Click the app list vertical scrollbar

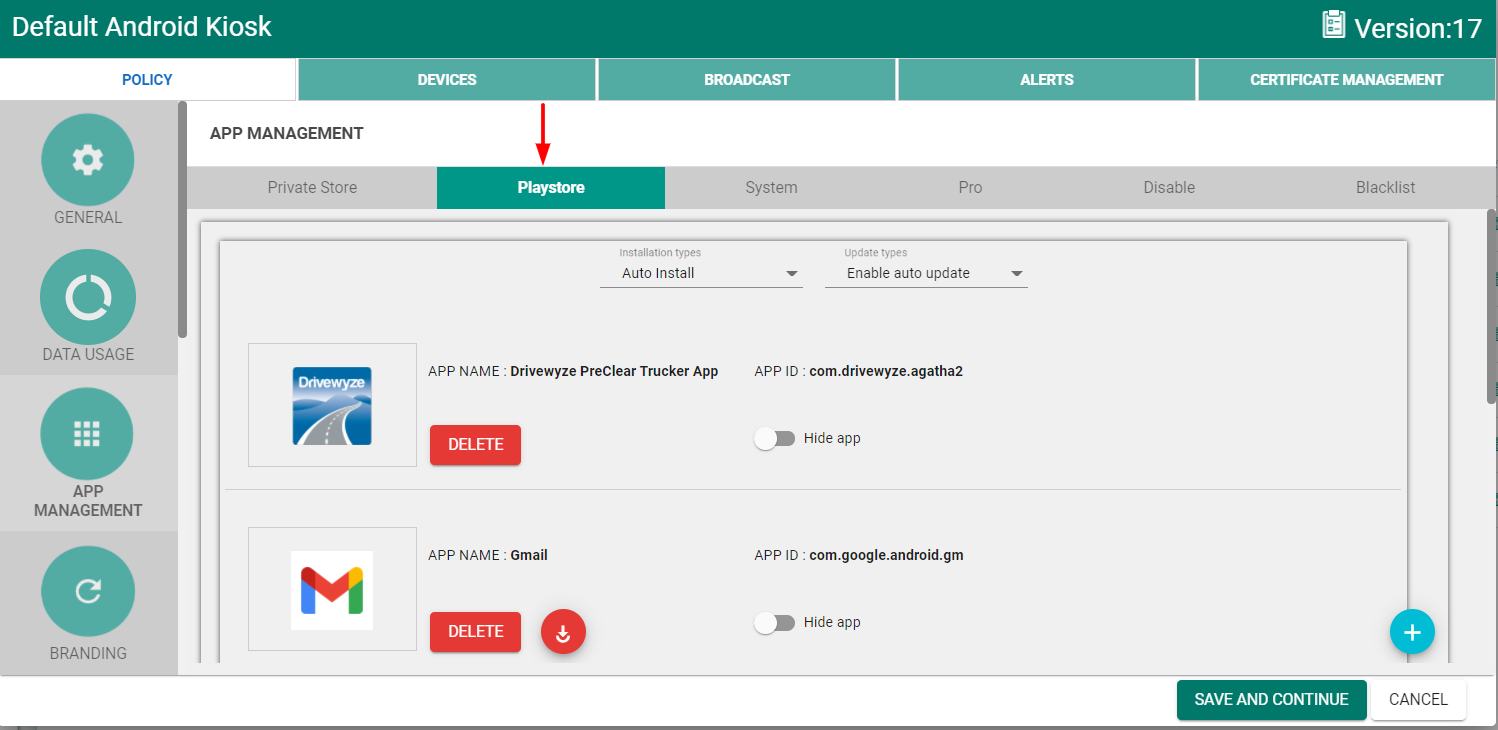1491,307
